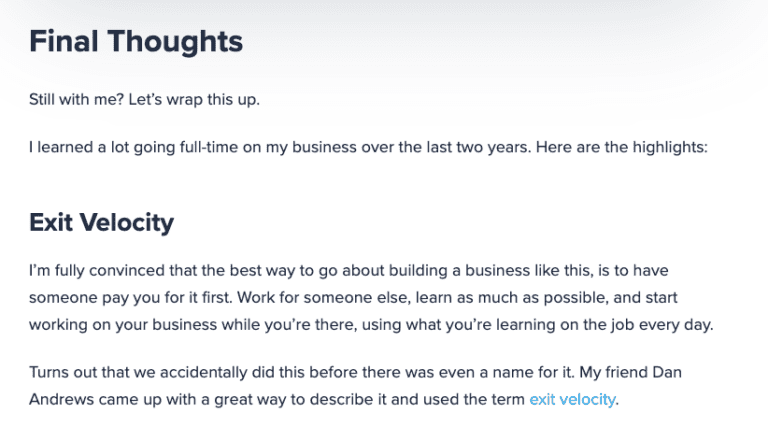Click the 'Final Thoughts' heading

136,41
